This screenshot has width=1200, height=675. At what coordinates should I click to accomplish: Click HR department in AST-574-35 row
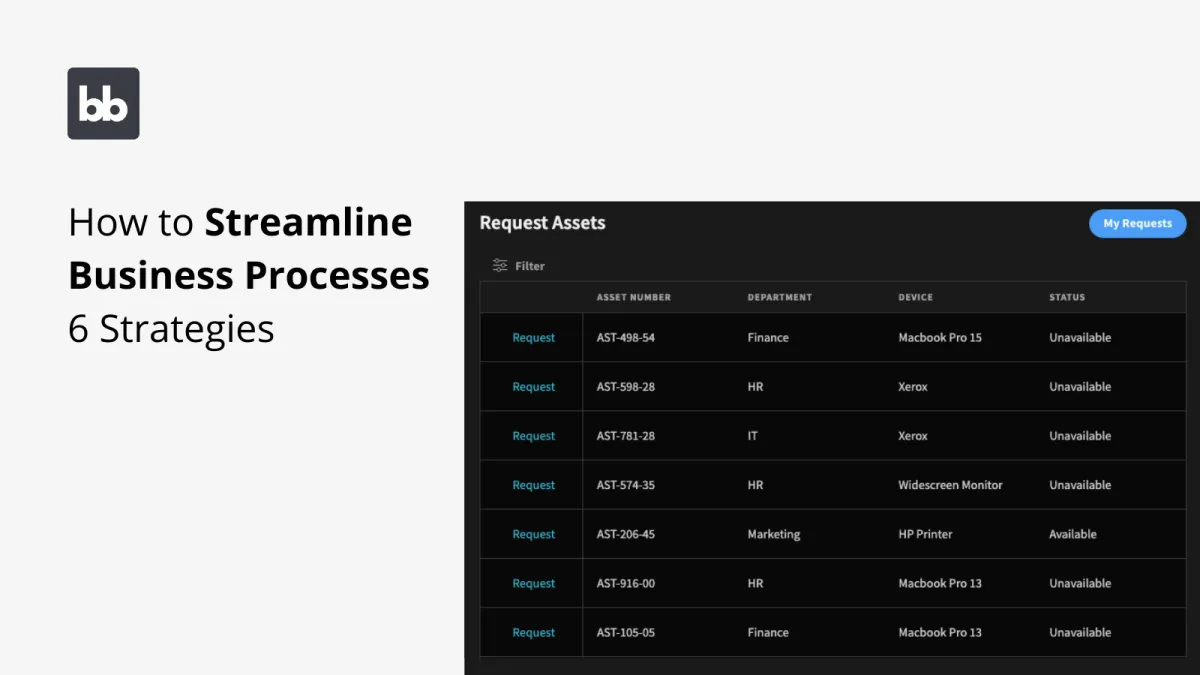755,485
